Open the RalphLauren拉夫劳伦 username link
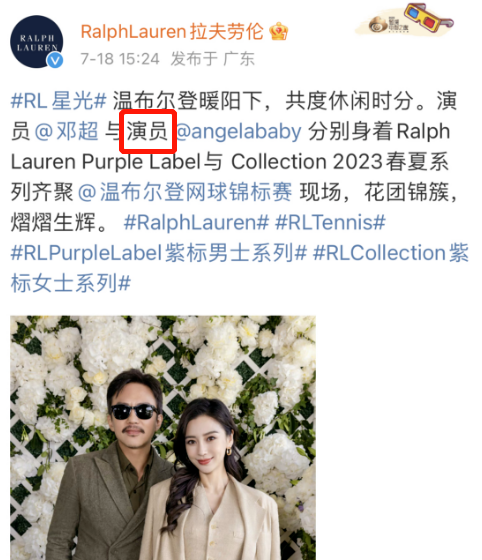The image size is (482, 560). [172, 31]
